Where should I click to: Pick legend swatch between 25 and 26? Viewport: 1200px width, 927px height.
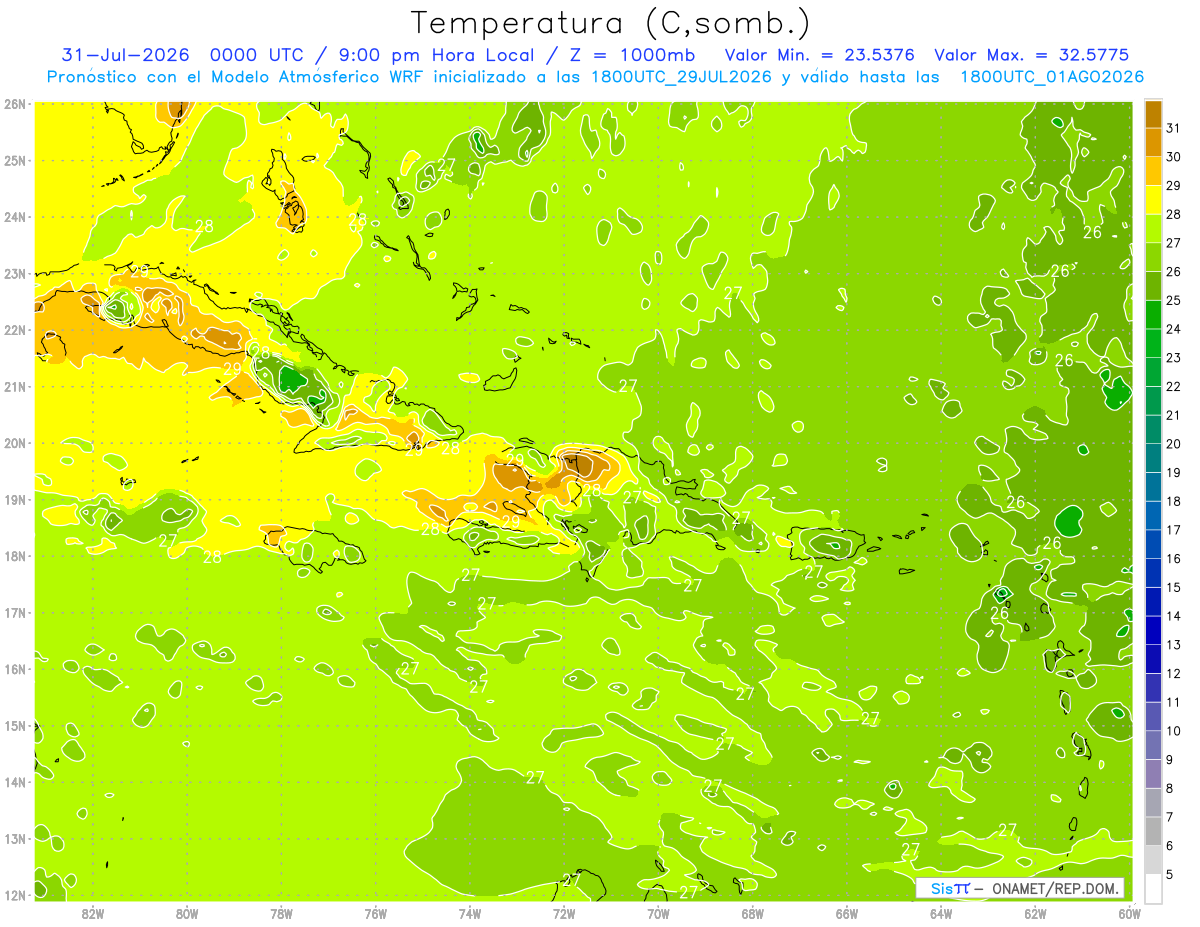point(1153,286)
